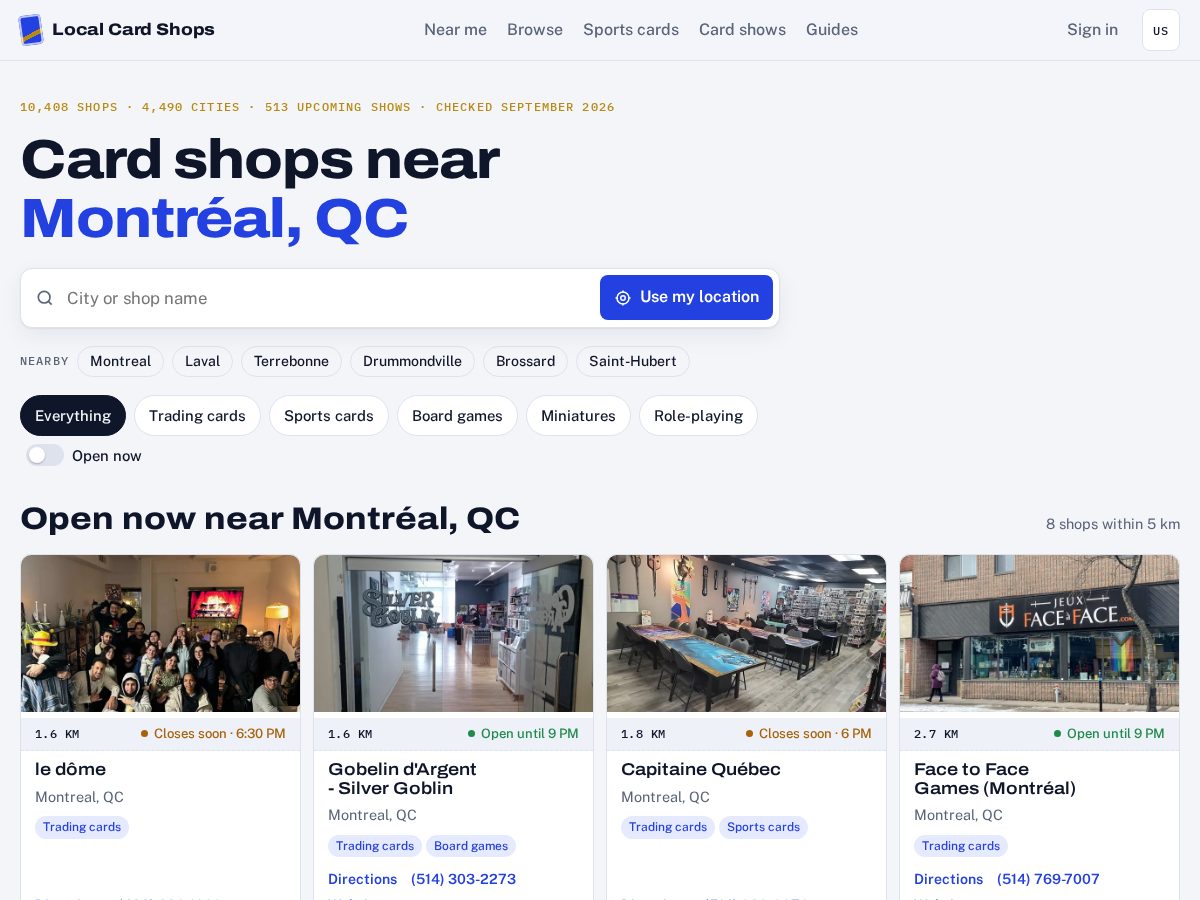
Task: Click the Local Card Shops logo icon
Action: (31, 30)
